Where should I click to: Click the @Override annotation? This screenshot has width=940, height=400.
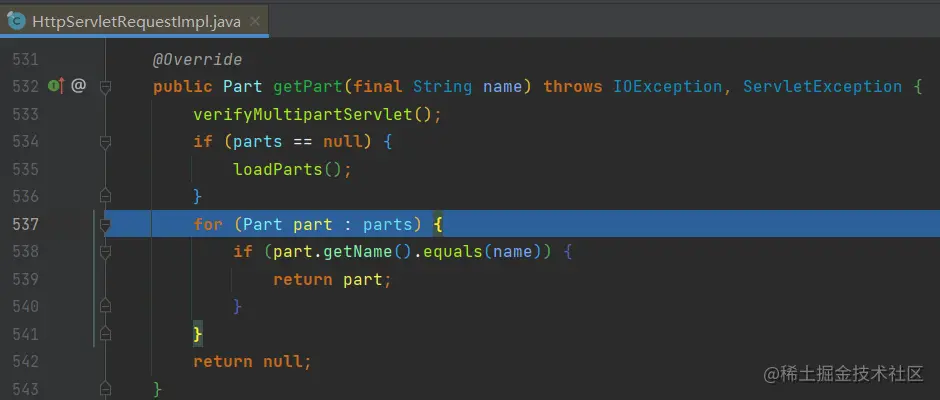(197, 59)
